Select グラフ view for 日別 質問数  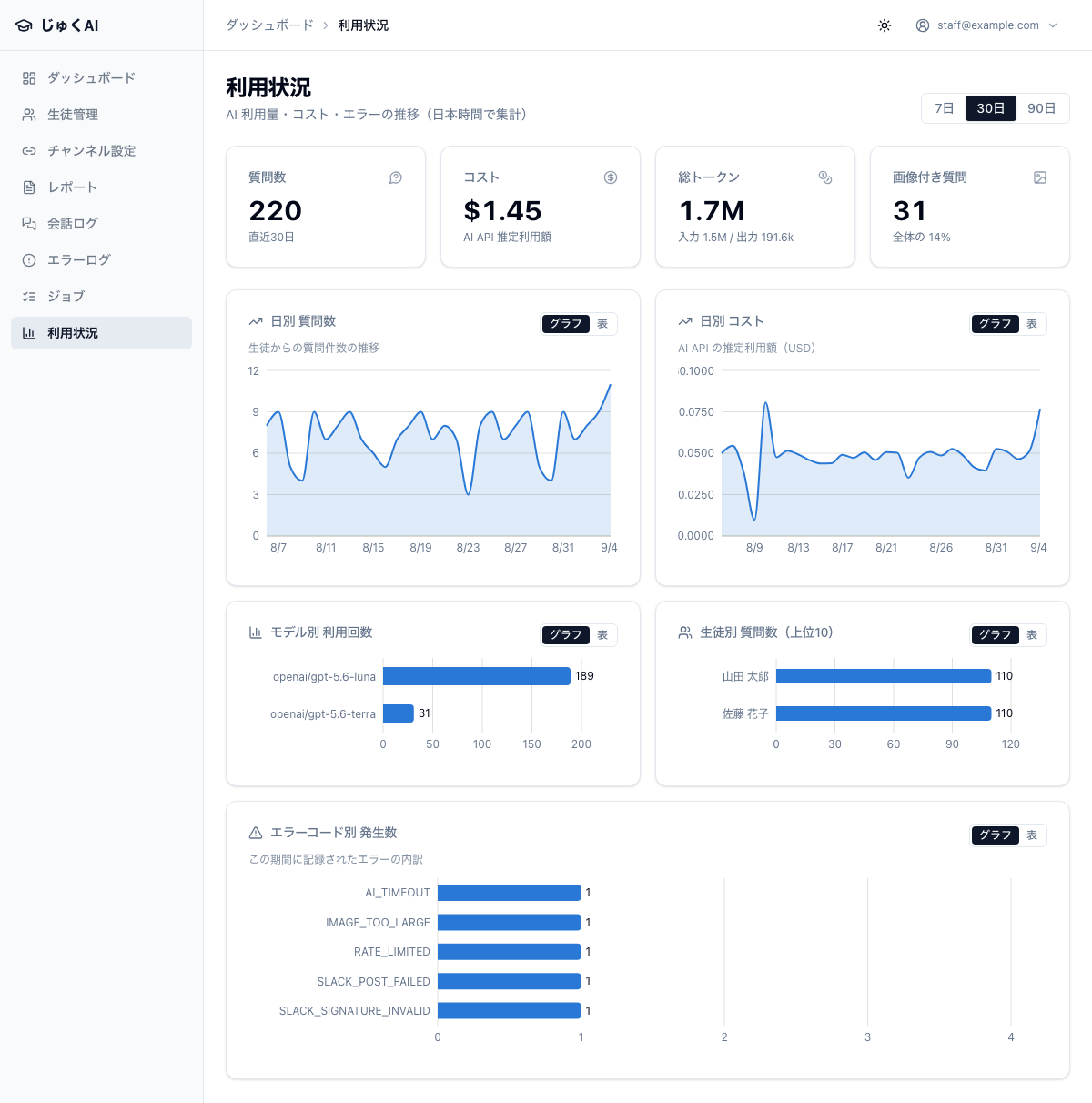[566, 324]
